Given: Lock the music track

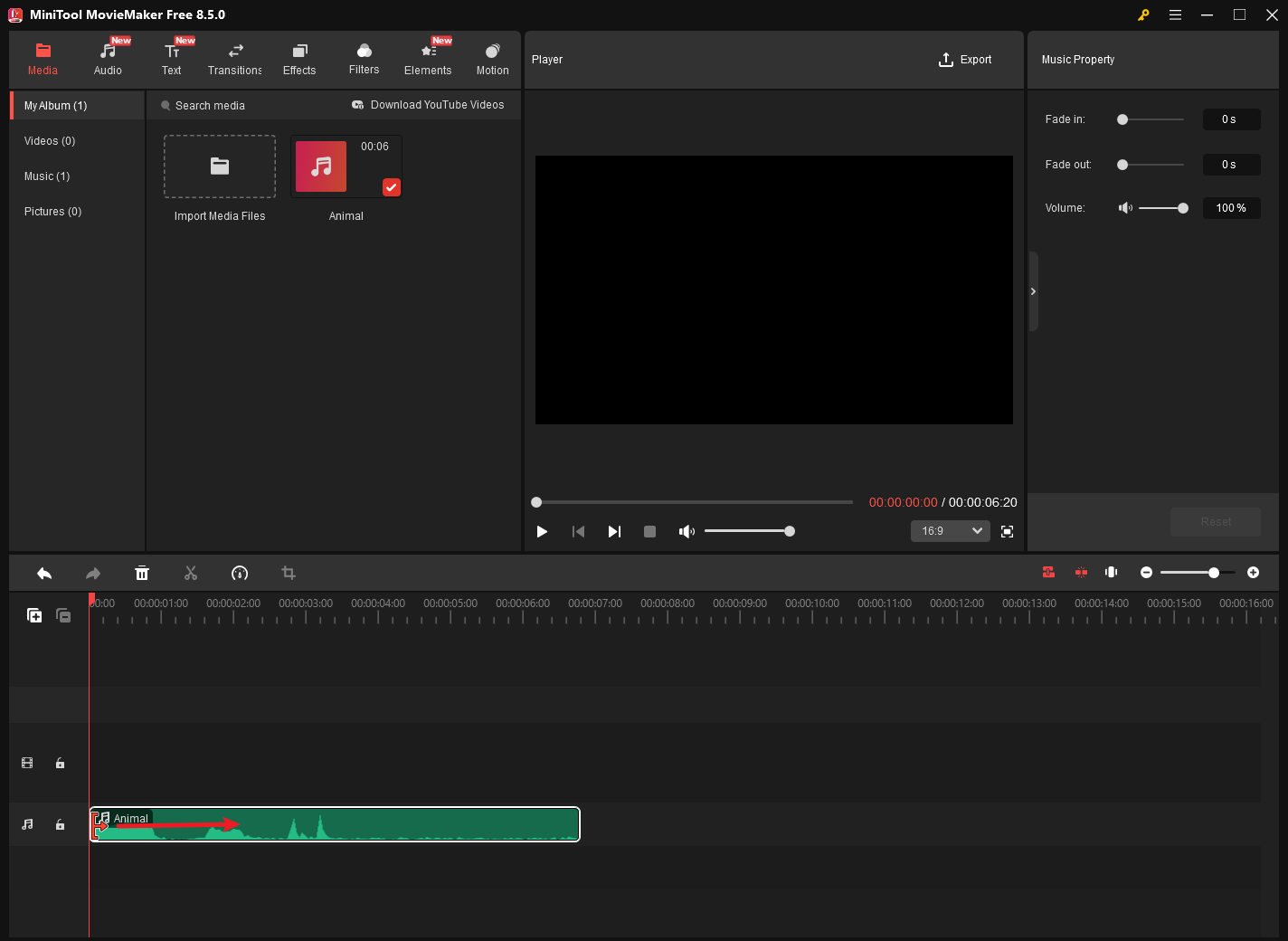Looking at the screenshot, I should point(60,824).
